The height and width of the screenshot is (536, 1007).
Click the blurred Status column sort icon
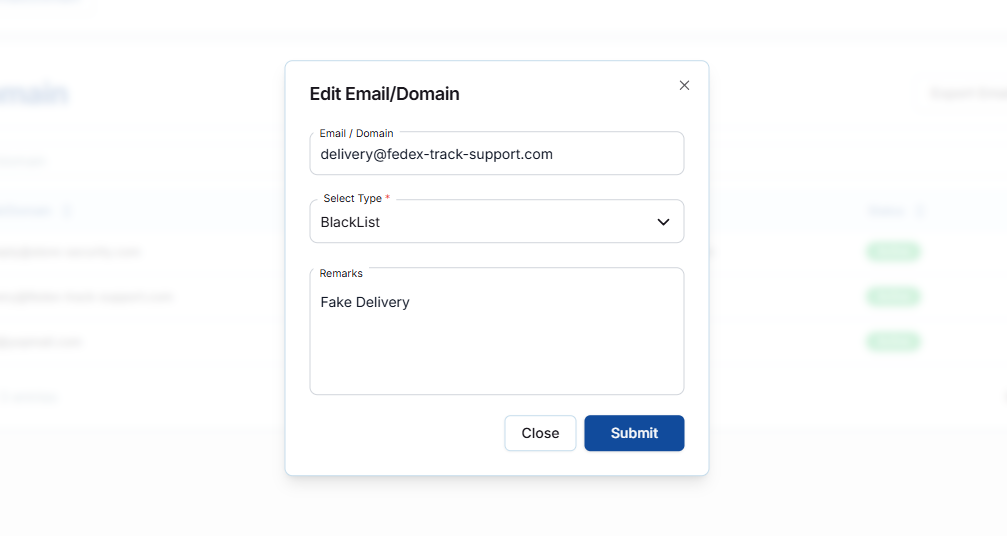click(919, 211)
